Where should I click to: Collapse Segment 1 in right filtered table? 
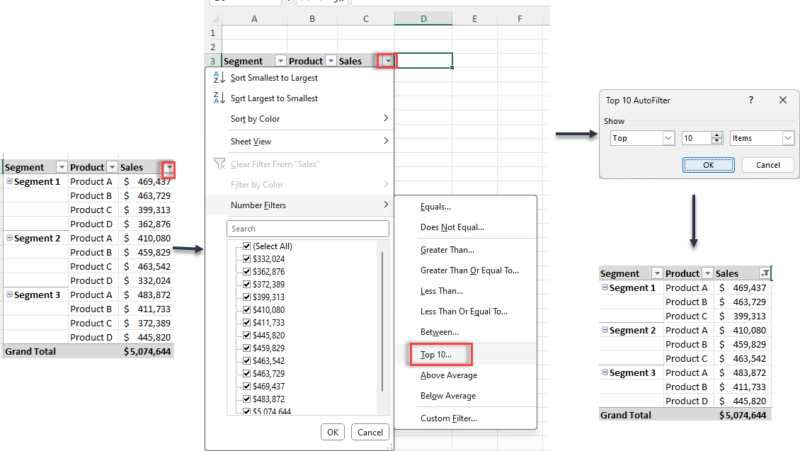click(605, 287)
